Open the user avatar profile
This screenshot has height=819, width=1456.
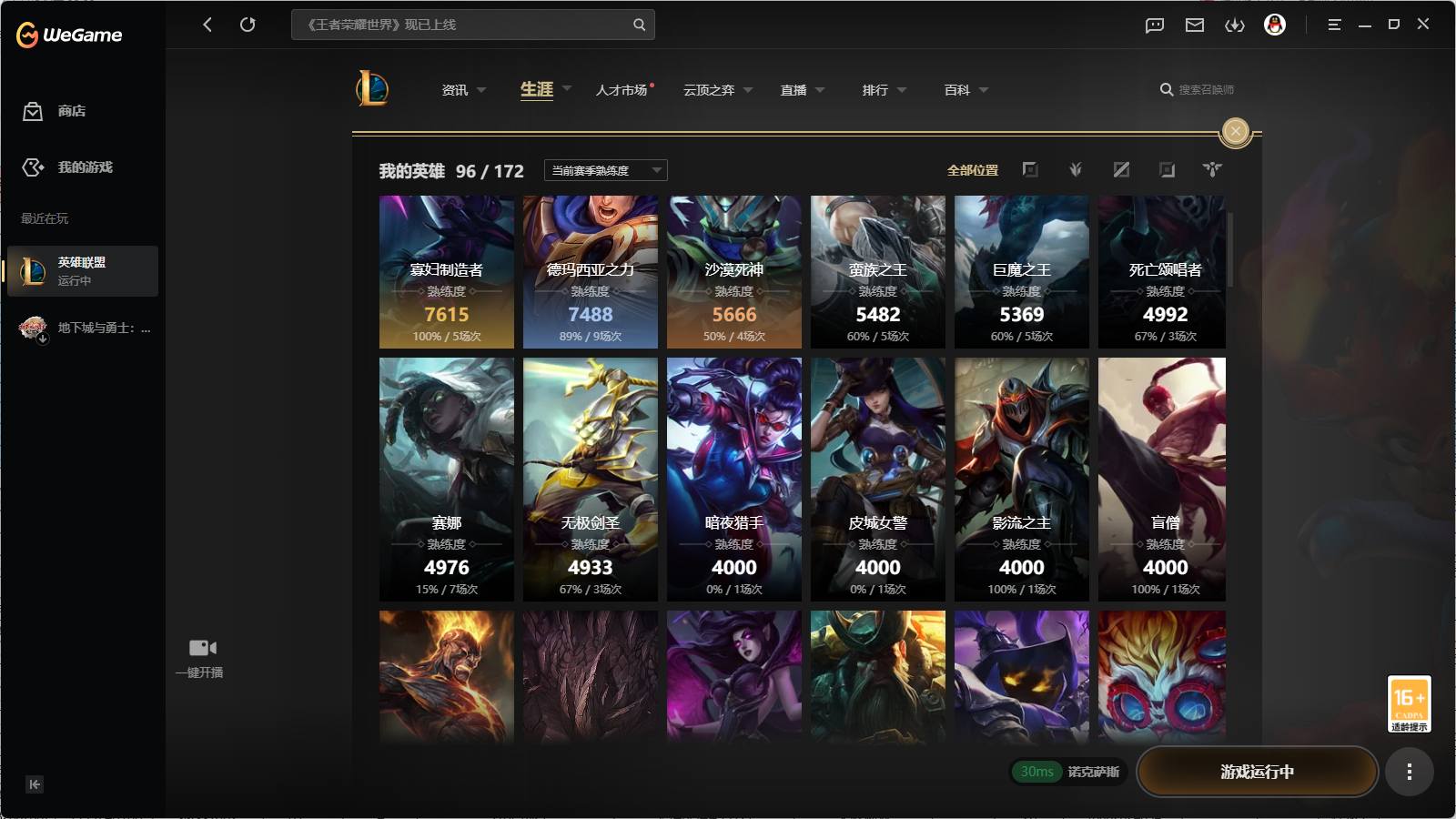click(x=1275, y=25)
